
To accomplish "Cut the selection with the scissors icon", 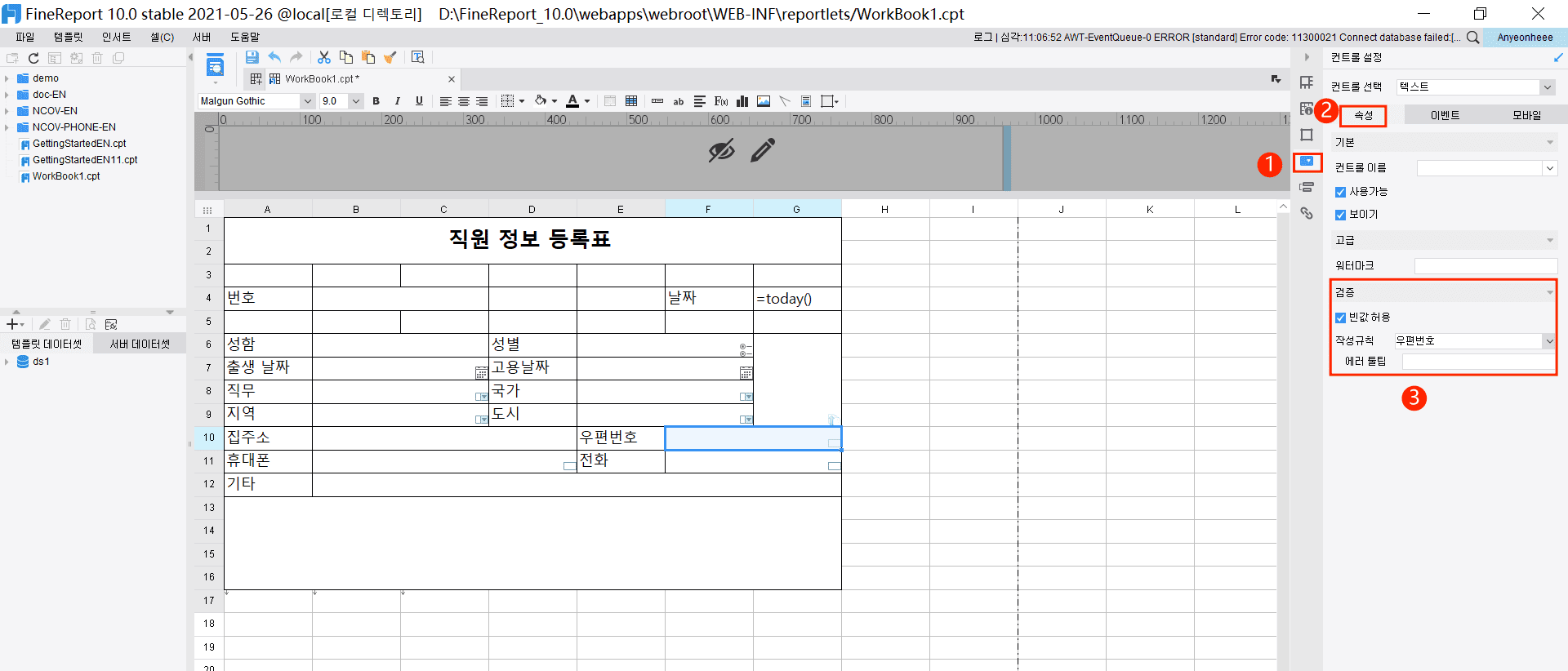I will 324,57.
